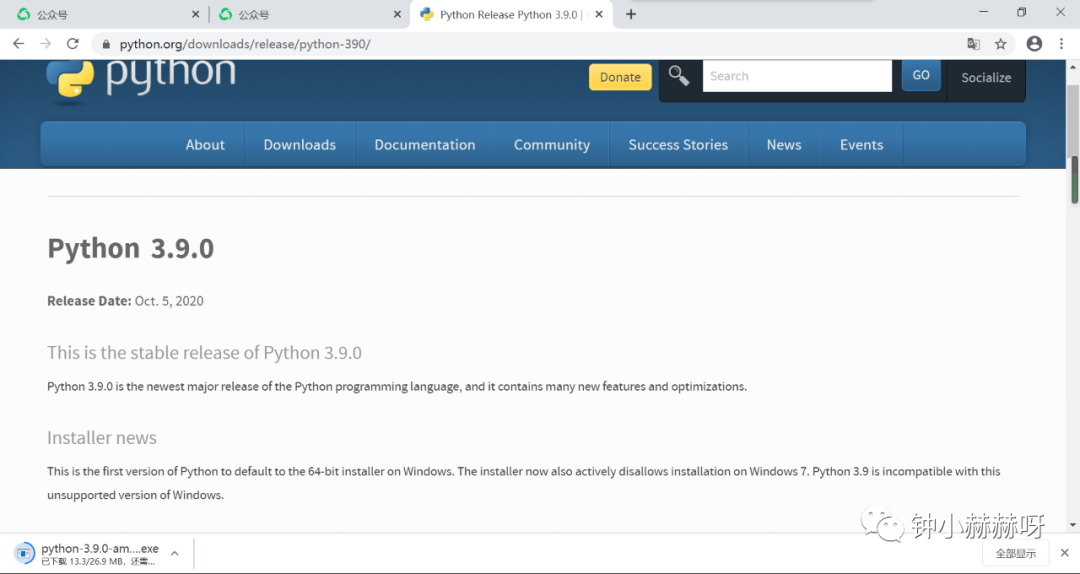
Task: Click the scrollbar up arrow
Action: pos(1073,66)
